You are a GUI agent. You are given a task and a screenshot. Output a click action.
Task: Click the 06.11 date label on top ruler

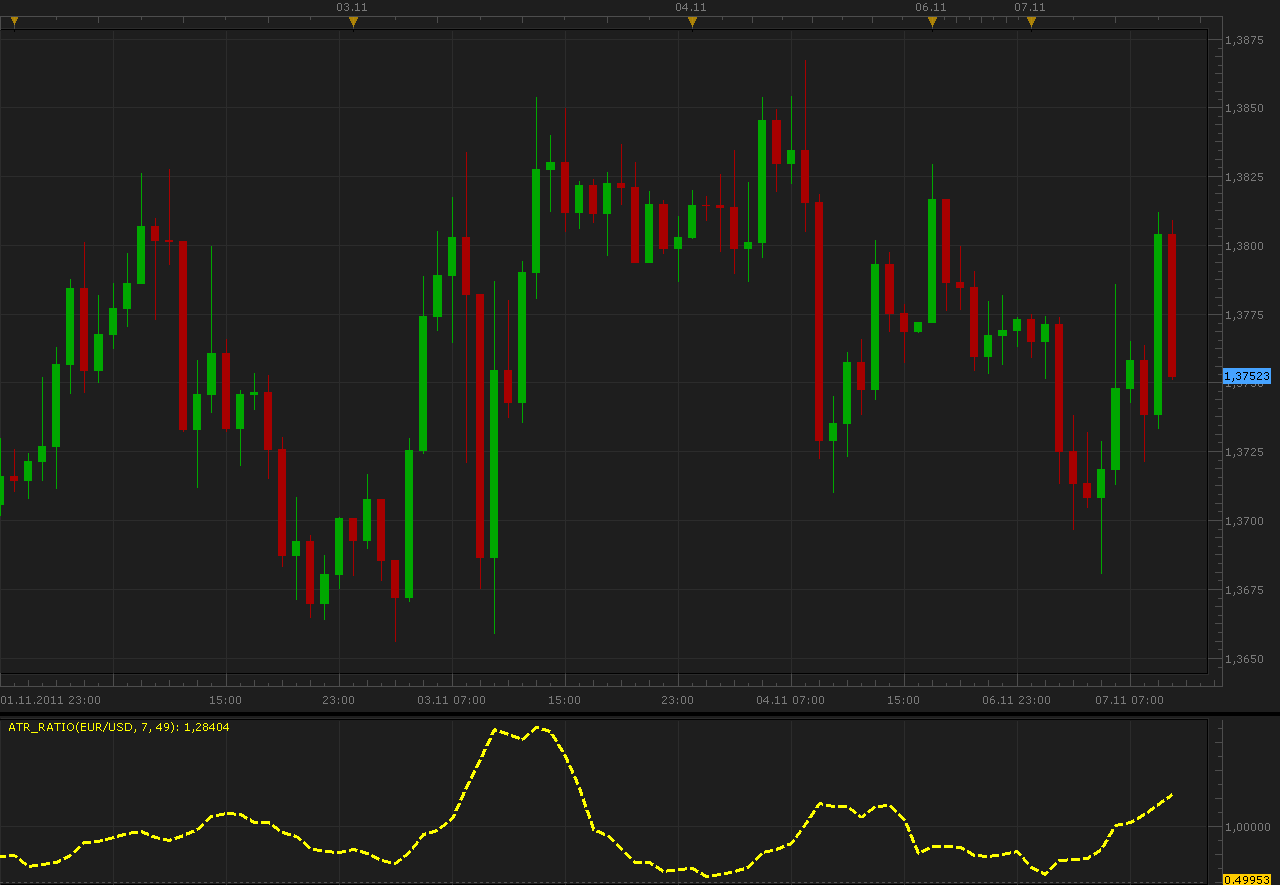(x=931, y=7)
